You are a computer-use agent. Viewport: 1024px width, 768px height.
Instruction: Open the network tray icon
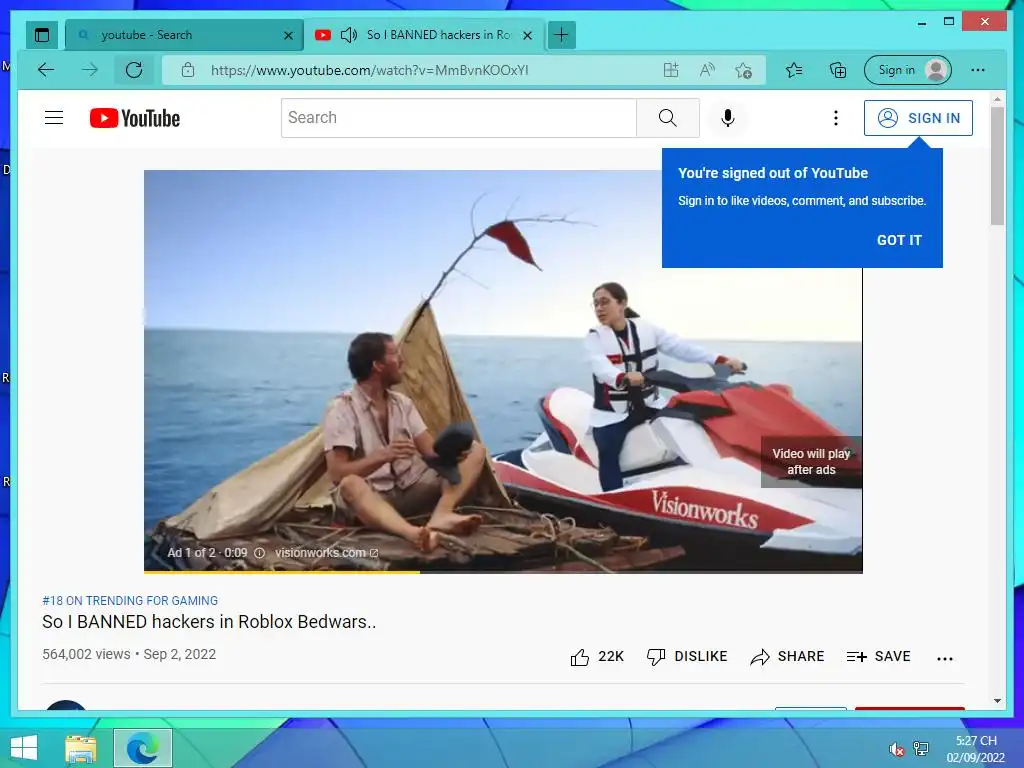pos(921,749)
